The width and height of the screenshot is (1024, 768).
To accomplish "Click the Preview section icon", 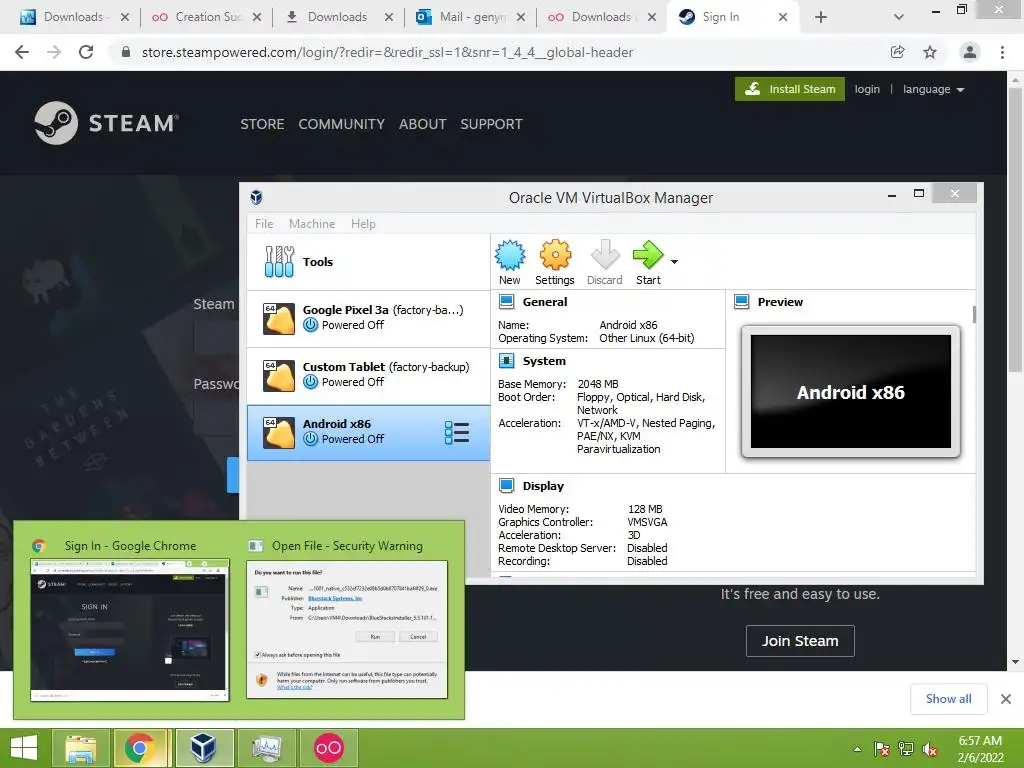I will pos(741,302).
